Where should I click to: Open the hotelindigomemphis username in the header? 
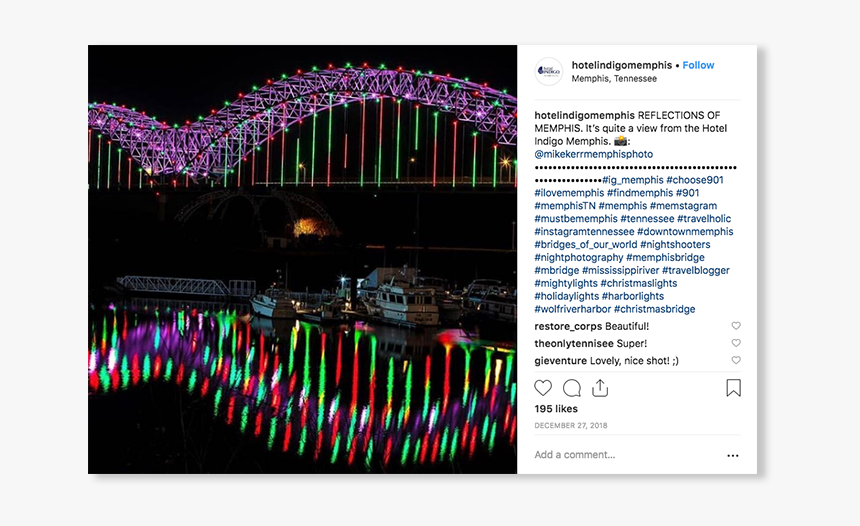coord(621,65)
